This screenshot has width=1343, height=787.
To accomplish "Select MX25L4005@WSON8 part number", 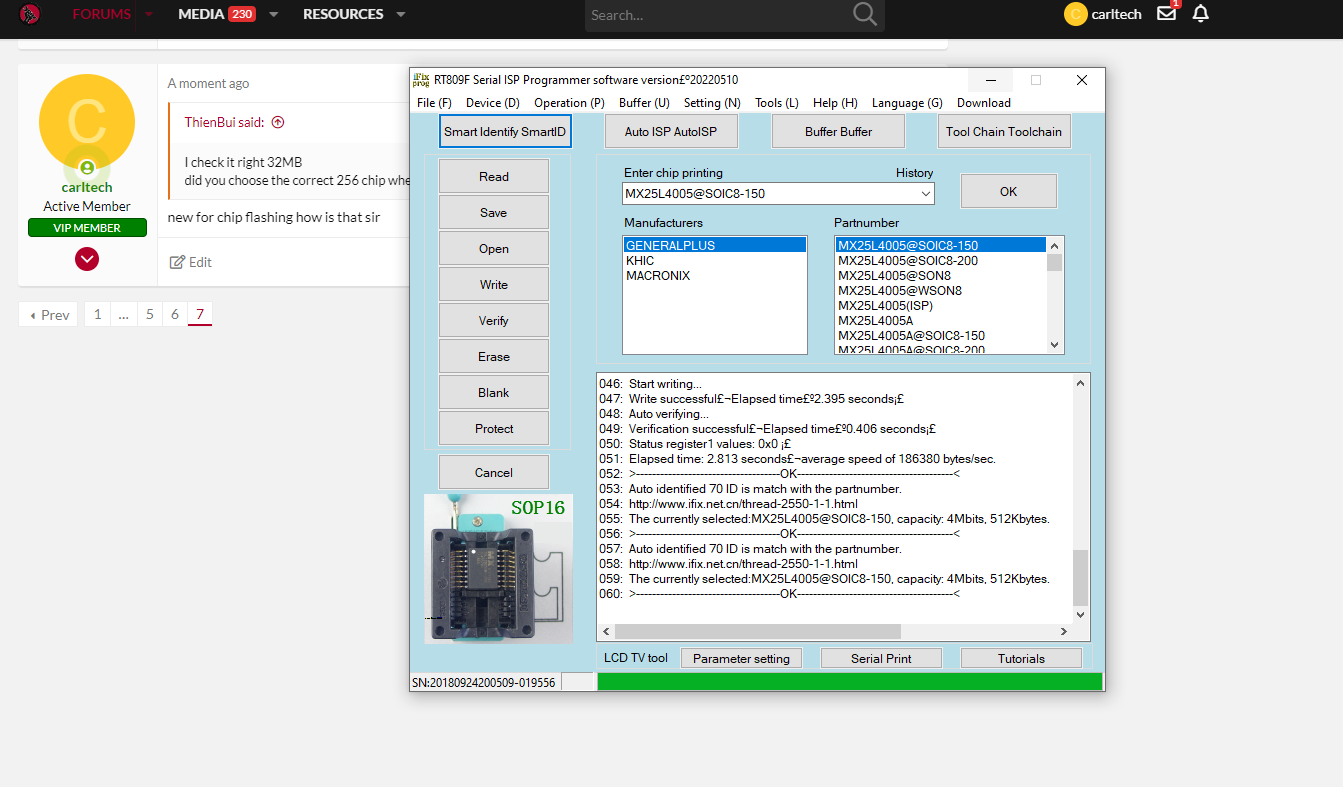I will 940,290.
